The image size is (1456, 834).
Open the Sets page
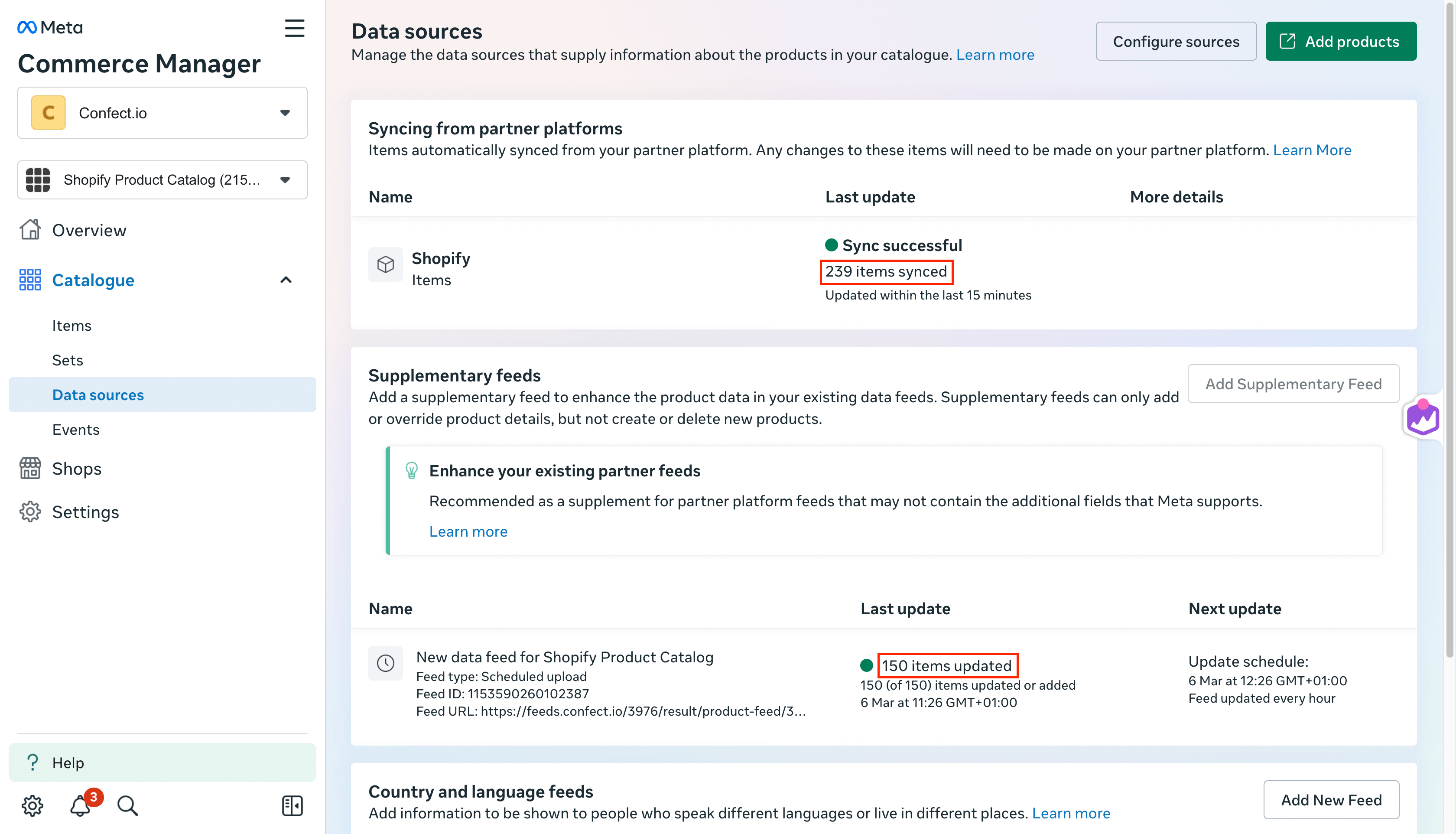coord(68,360)
